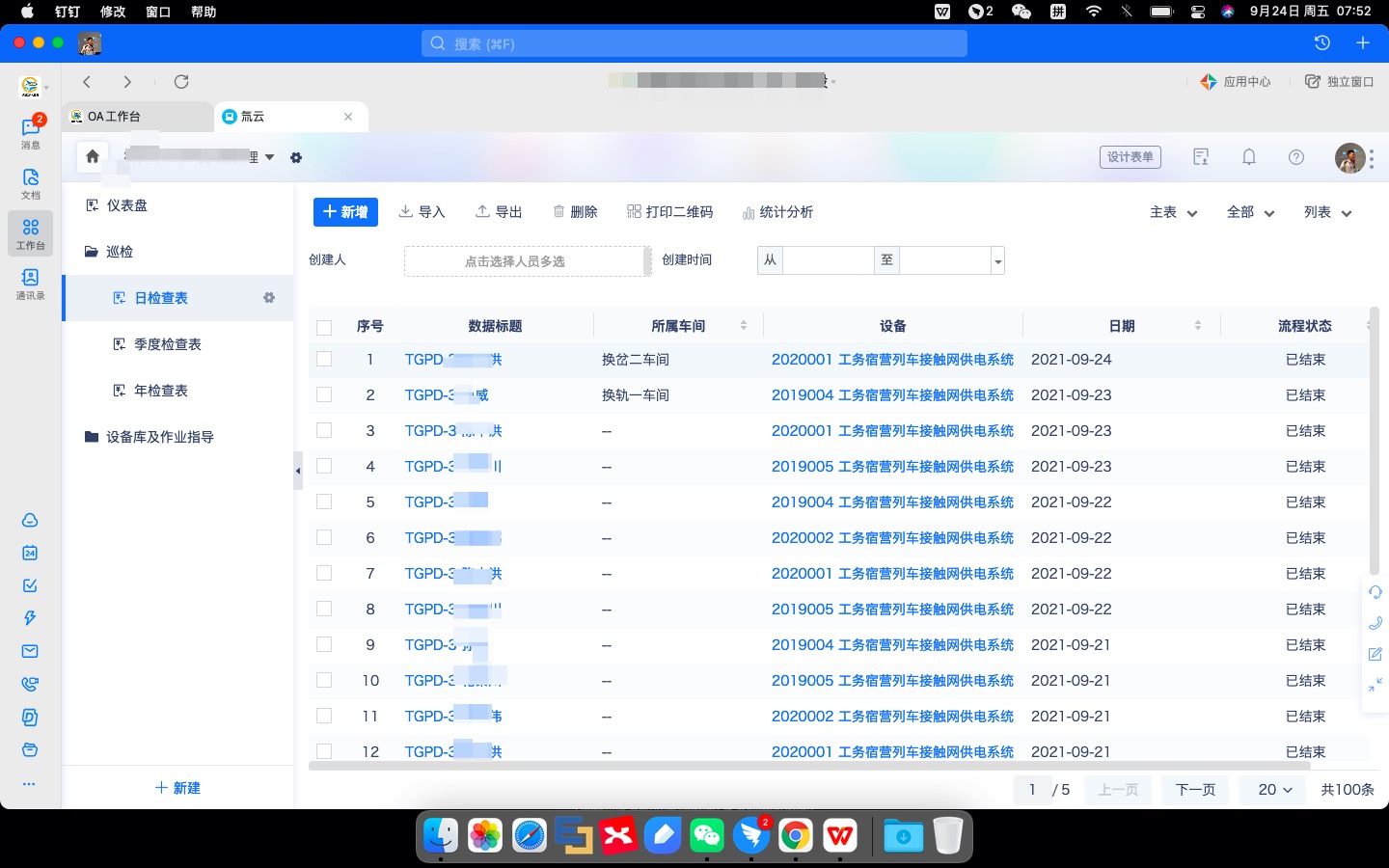Open the 主表 dropdown
Screen dimensions: 1389x868
pos(1174,212)
